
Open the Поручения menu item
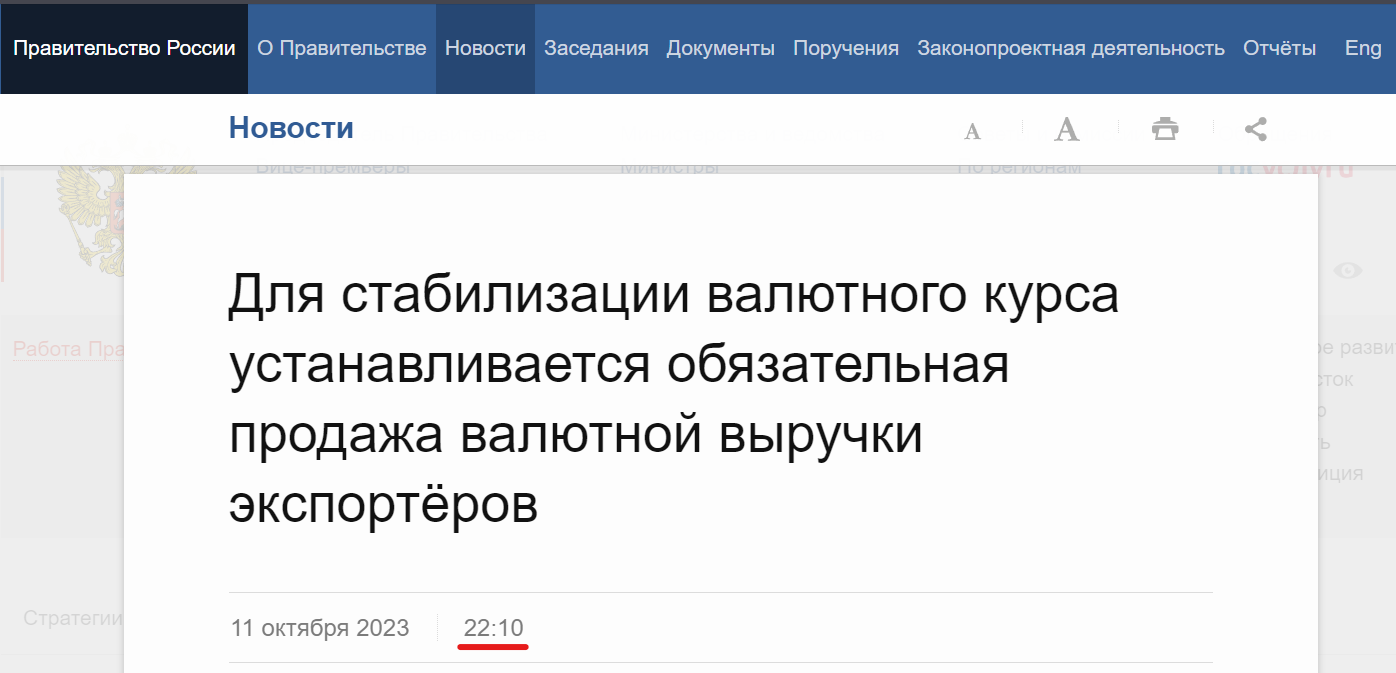846,48
